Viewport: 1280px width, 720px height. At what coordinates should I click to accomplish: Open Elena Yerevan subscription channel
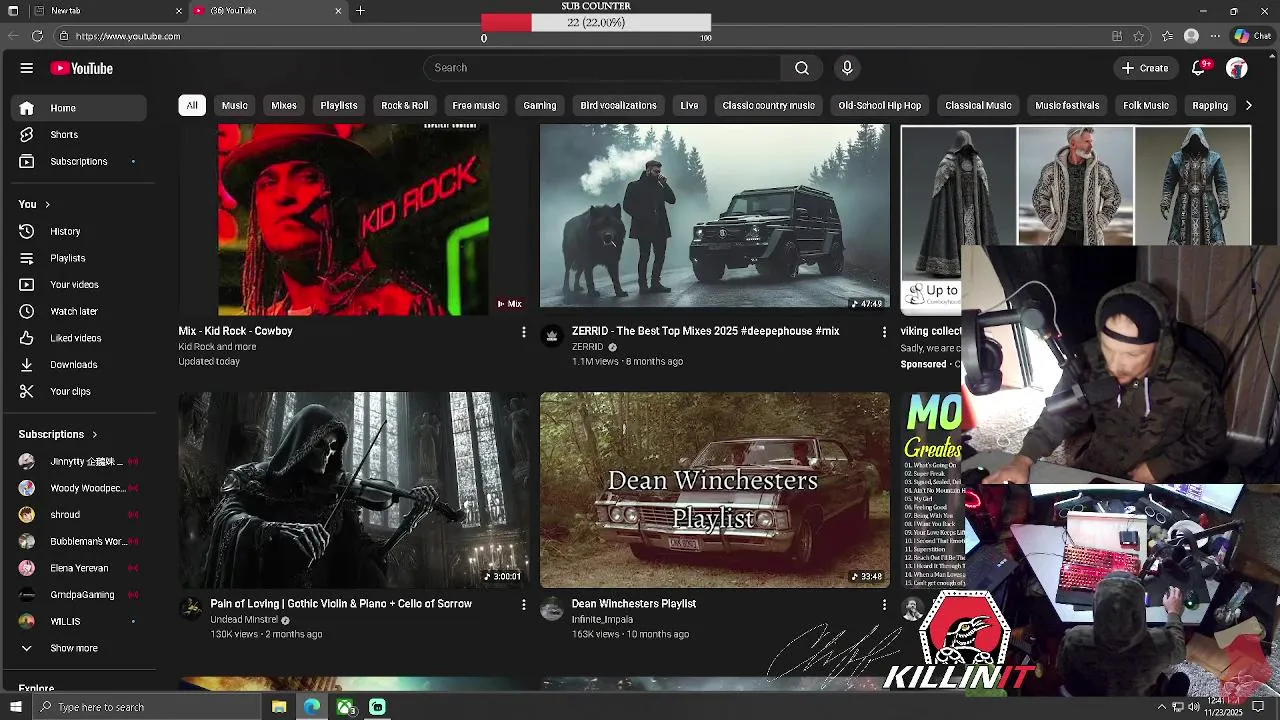coord(79,568)
